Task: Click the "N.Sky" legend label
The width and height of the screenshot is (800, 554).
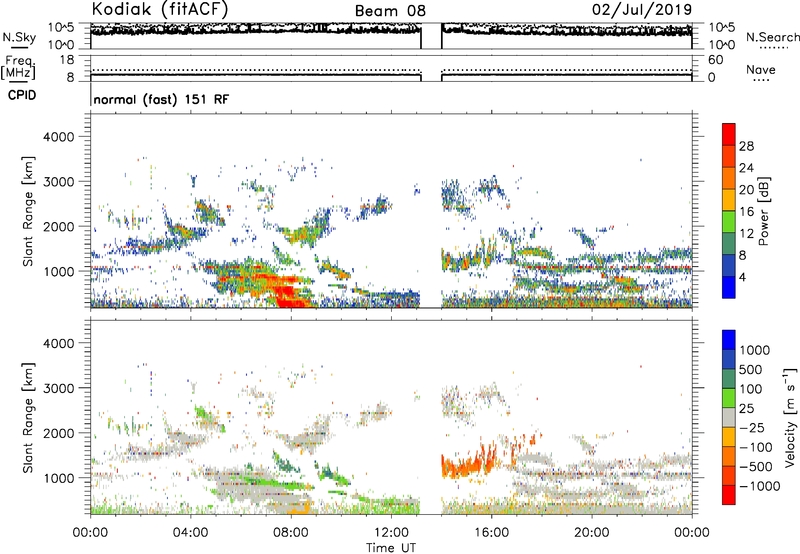Action: [19, 37]
